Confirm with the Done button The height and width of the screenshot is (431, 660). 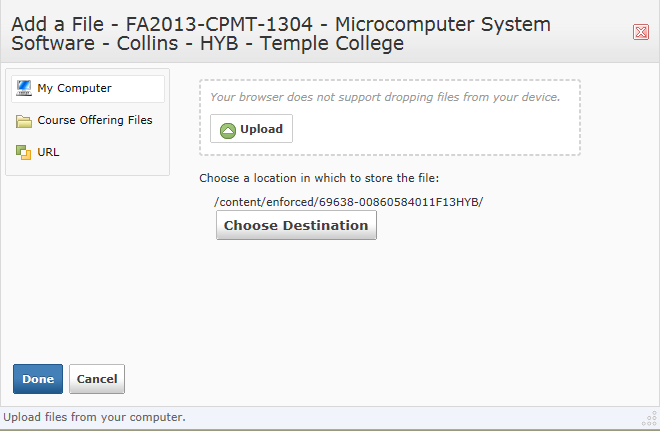click(x=38, y=379)
